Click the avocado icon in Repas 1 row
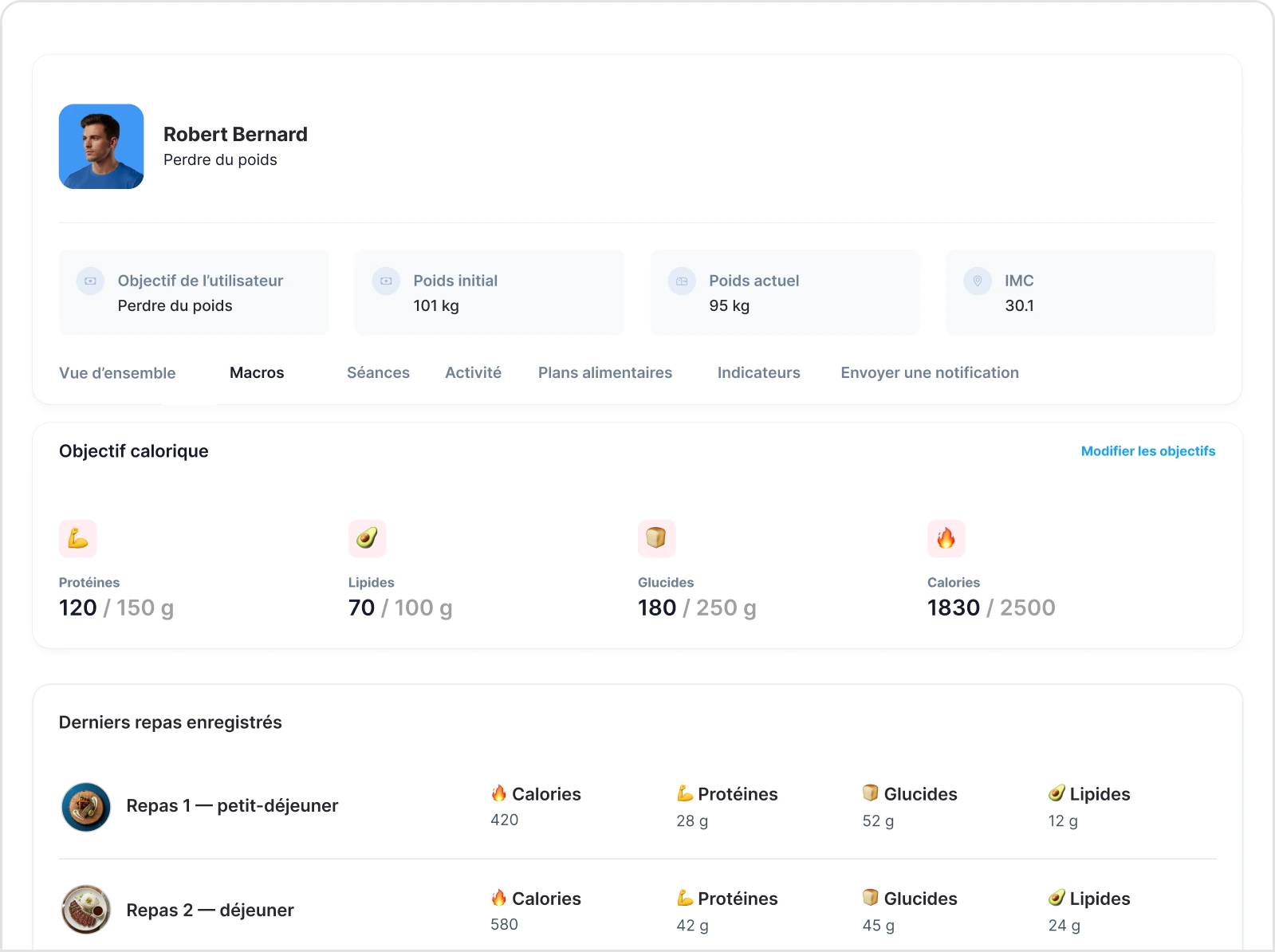The width and height of the screenshot is (1275, 952). (x=1057, y=793)
